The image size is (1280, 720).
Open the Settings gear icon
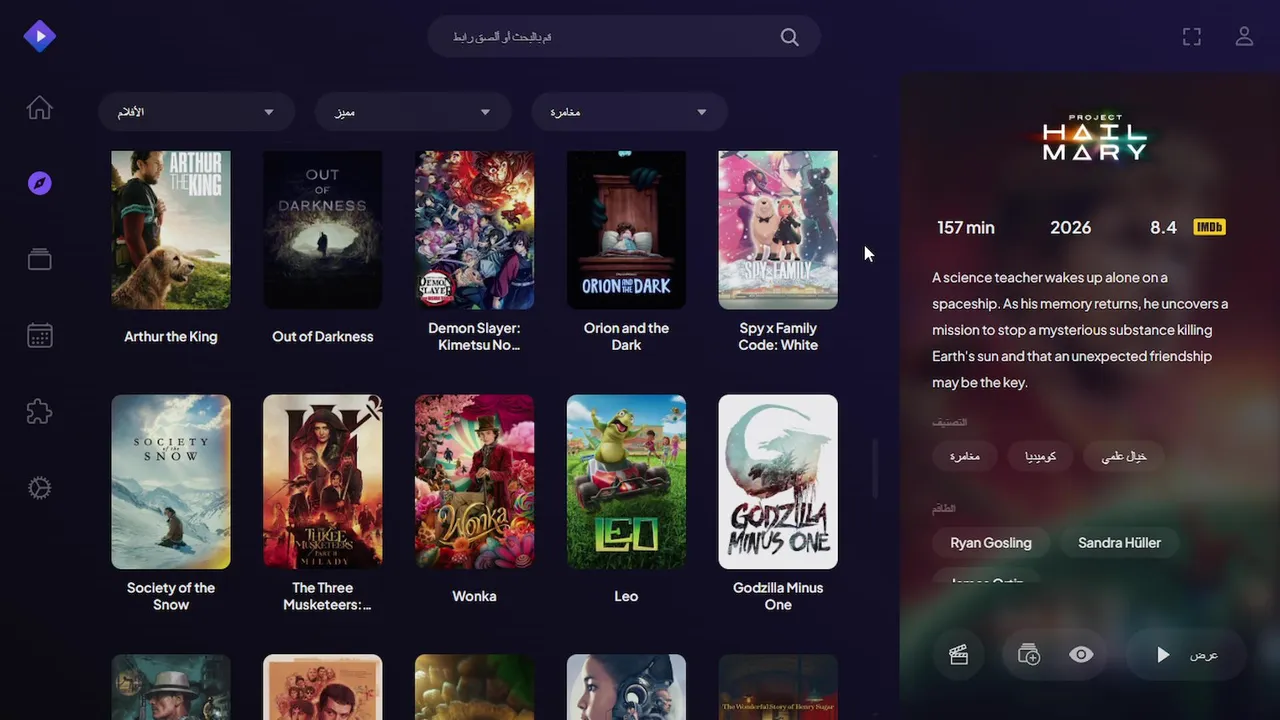40,488
